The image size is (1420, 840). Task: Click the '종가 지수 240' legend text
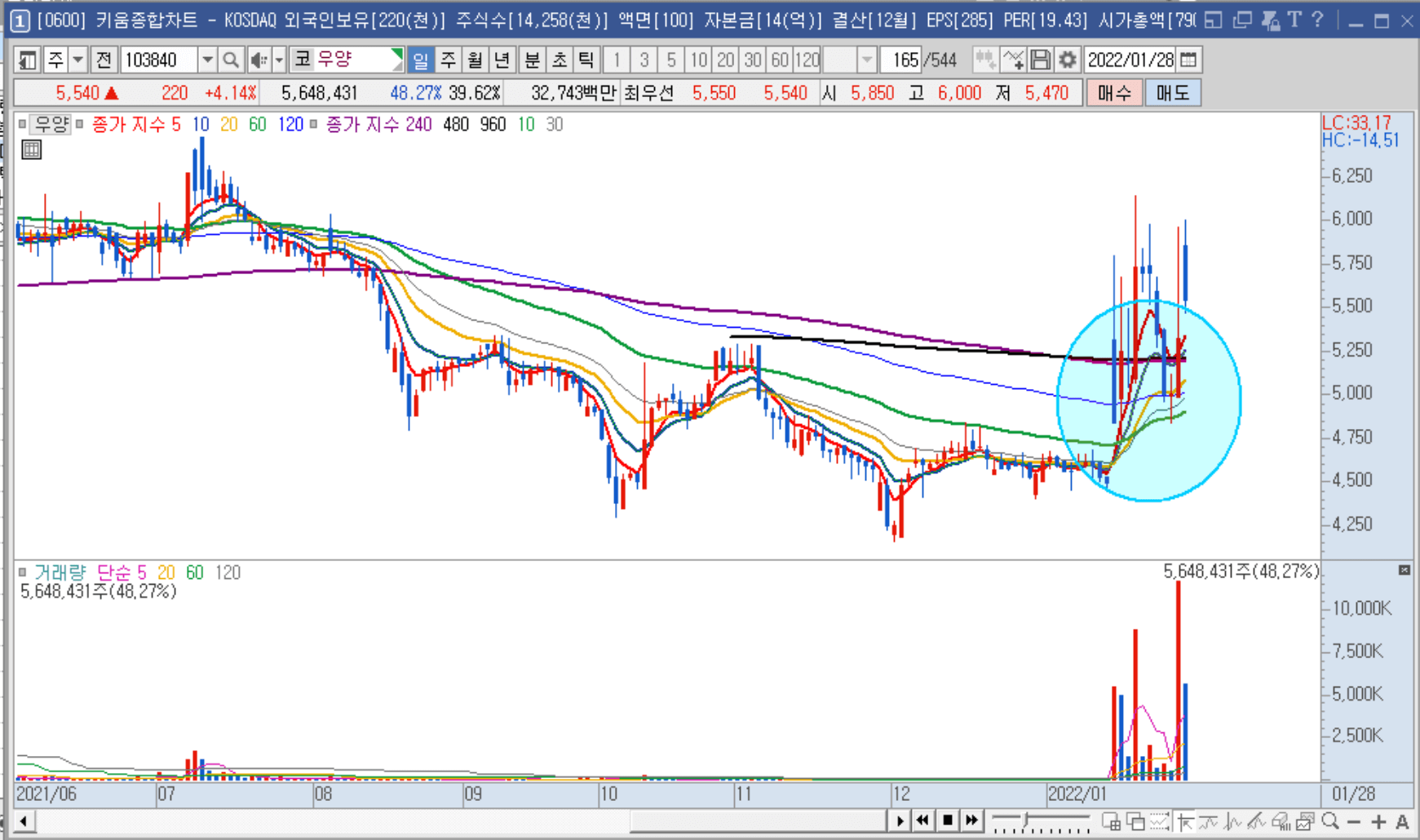378,124
